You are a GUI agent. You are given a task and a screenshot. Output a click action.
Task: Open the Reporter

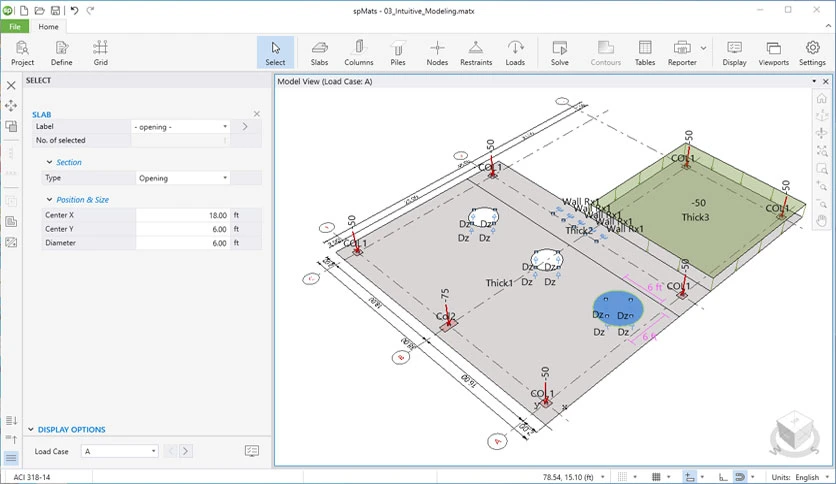click(682, 53)
